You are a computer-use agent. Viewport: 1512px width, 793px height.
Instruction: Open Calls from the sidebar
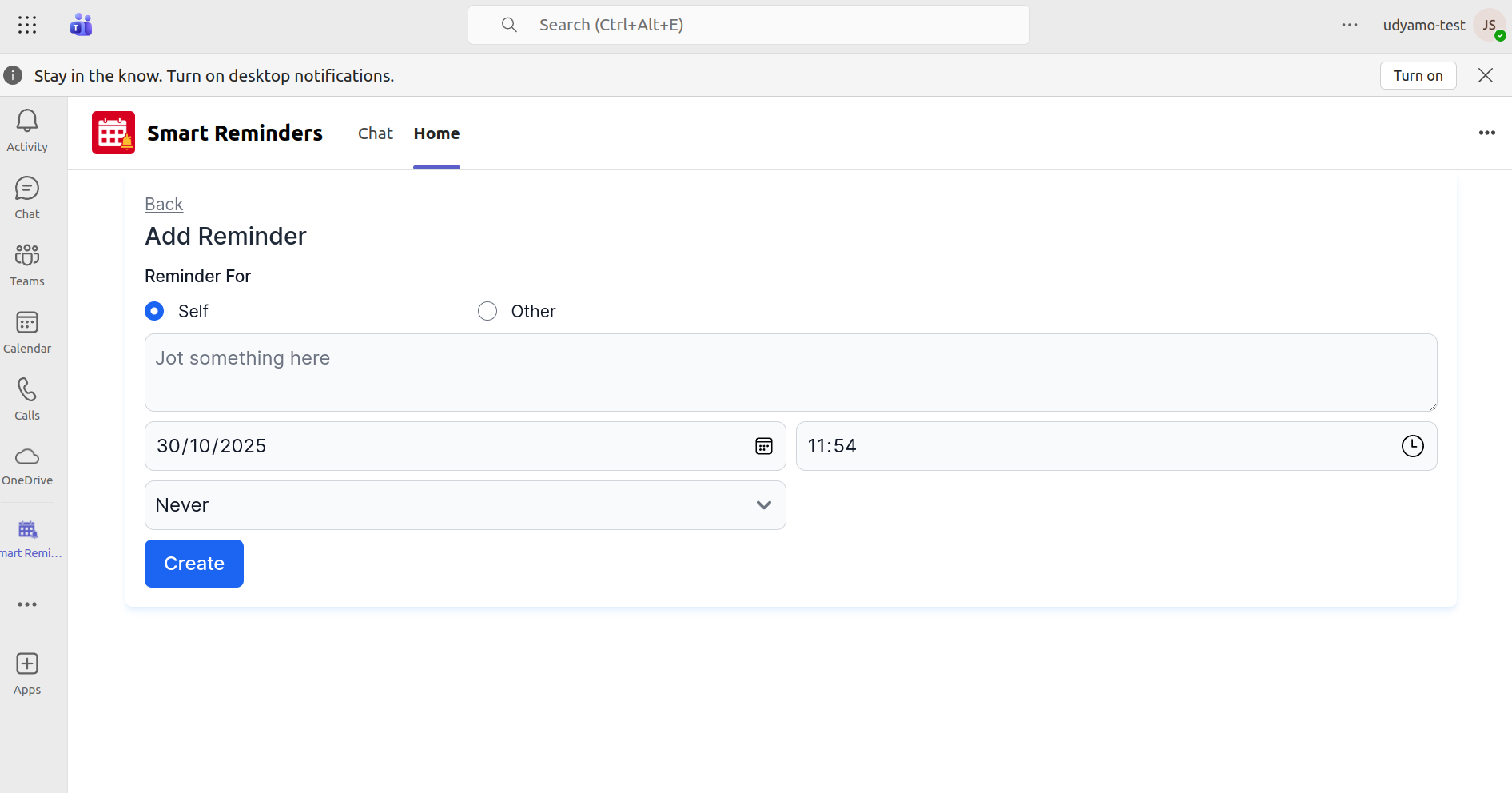[x=27, y=390]
